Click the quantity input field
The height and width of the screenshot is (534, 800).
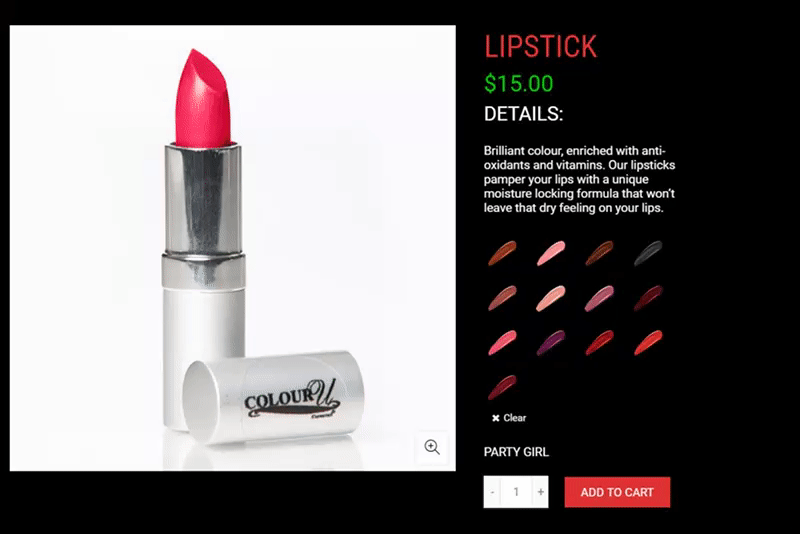coord(516,492)
